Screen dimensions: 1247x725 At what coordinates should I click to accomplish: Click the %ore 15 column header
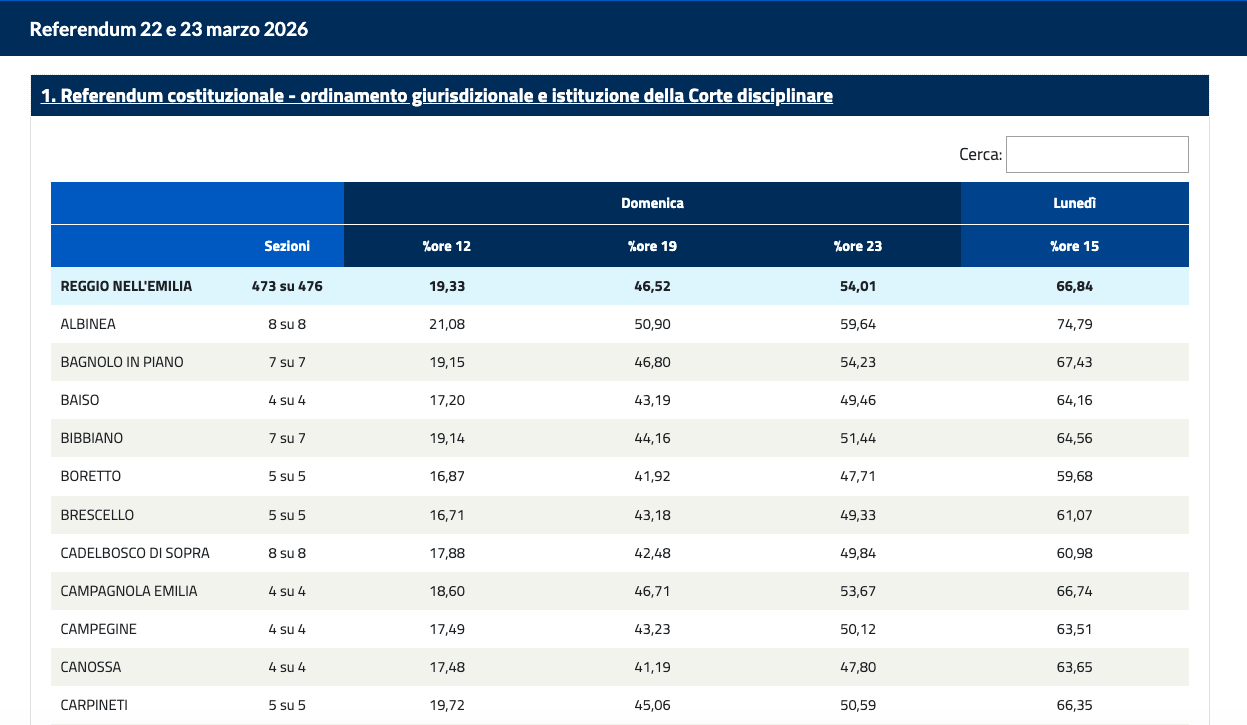click(x=1074, y=246)
